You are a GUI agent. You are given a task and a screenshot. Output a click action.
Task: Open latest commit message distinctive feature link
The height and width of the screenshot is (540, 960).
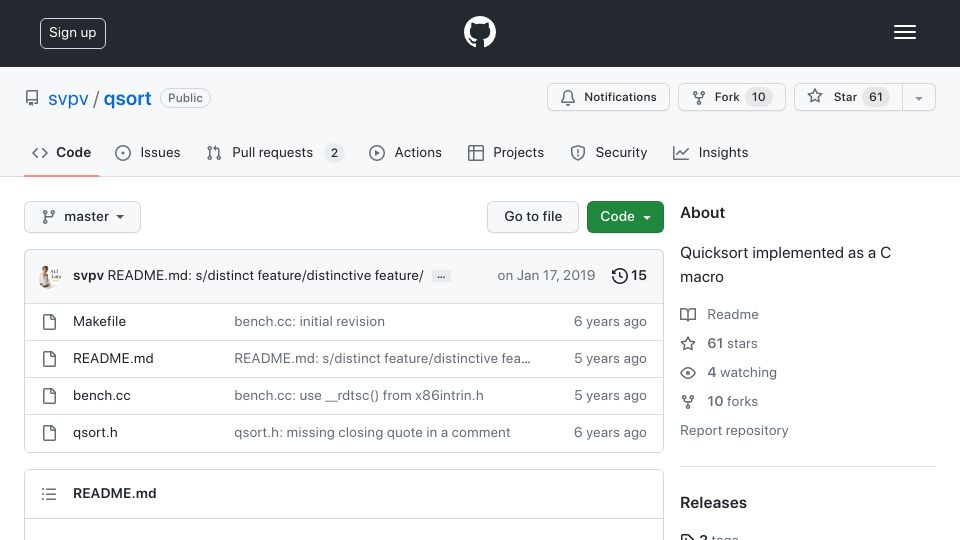coord(265,276)
